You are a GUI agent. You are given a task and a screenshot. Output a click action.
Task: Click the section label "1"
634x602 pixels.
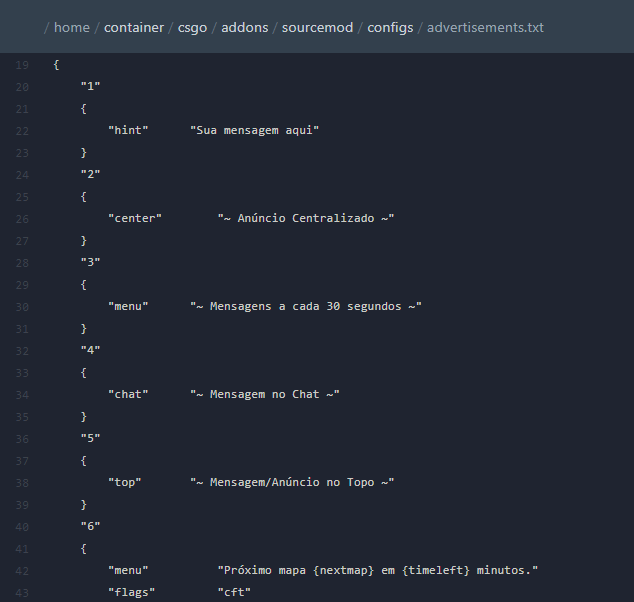click(x=91, y=86)
